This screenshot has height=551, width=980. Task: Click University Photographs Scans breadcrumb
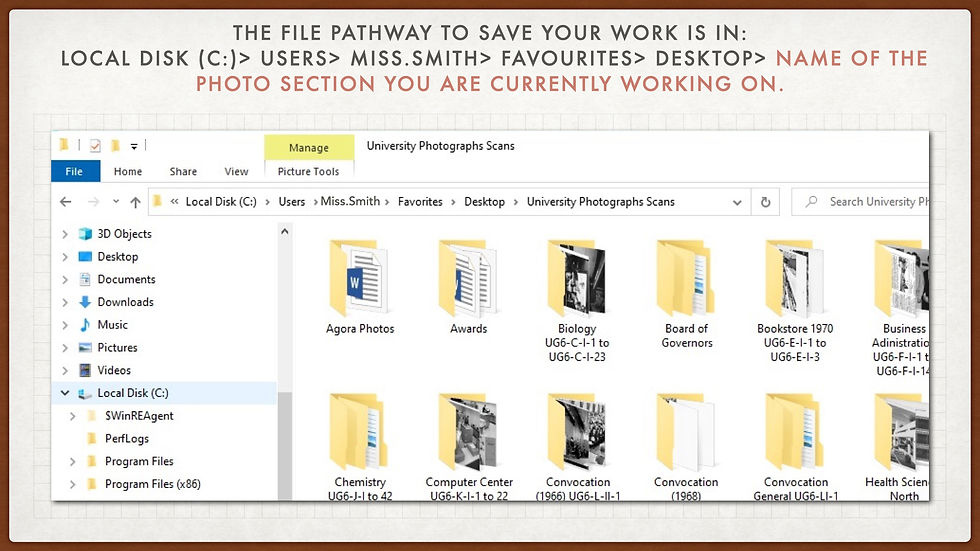tap(601, 202)
